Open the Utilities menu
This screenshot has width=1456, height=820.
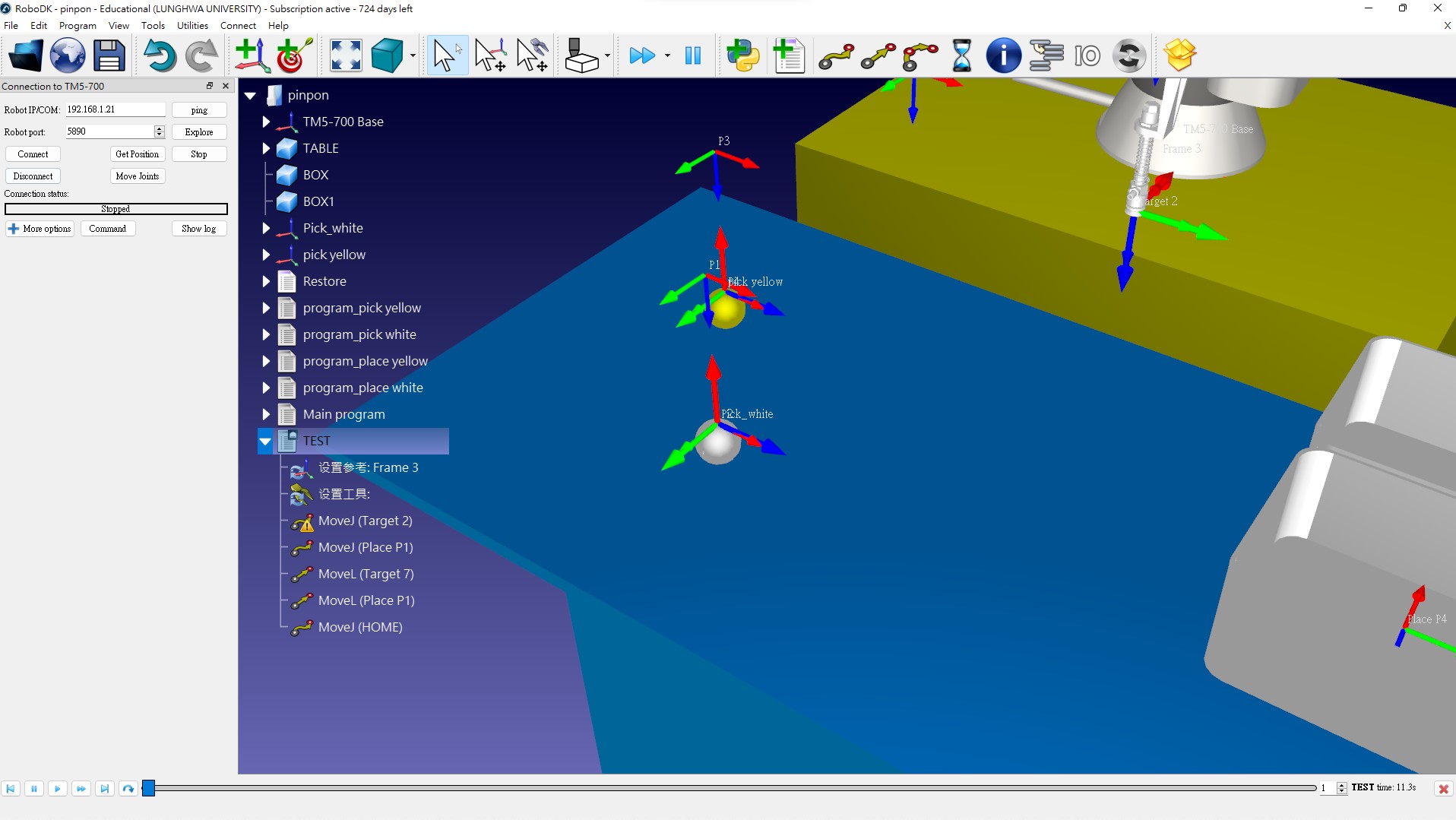point(192,25)
